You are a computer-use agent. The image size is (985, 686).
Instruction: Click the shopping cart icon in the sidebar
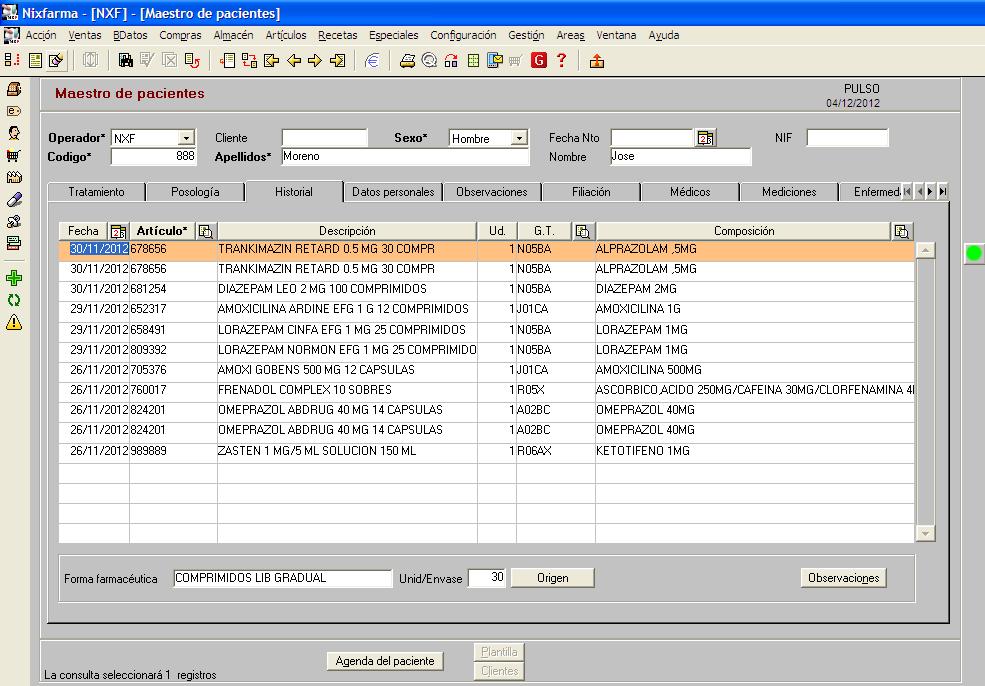[x=14, y=155]
